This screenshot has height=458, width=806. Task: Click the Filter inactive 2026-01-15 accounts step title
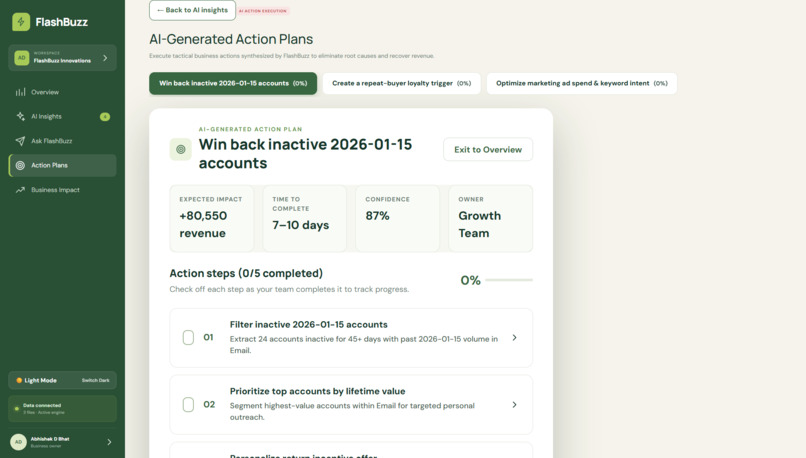point(308,324)
